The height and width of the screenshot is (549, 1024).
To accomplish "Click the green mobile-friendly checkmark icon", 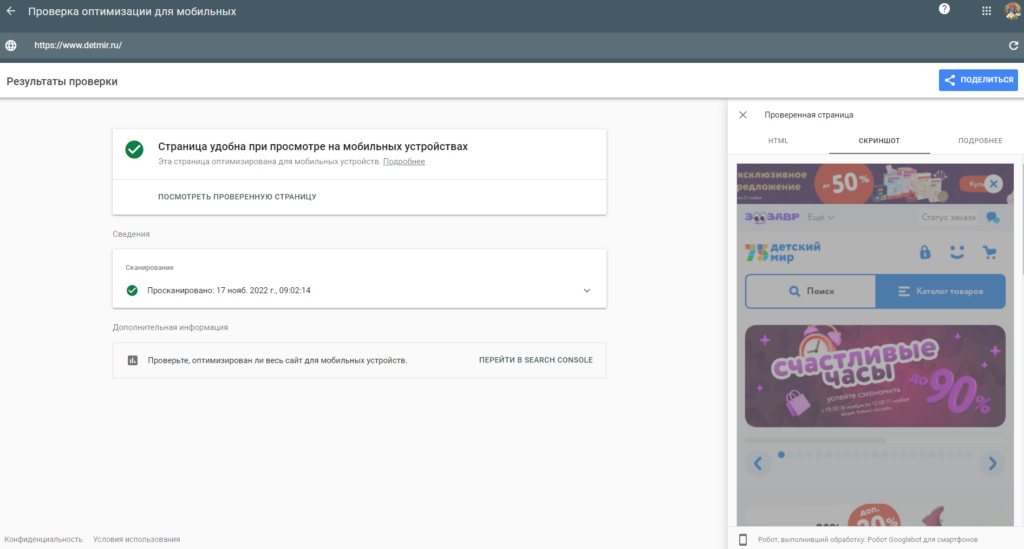I will click(x=135, y=149).
